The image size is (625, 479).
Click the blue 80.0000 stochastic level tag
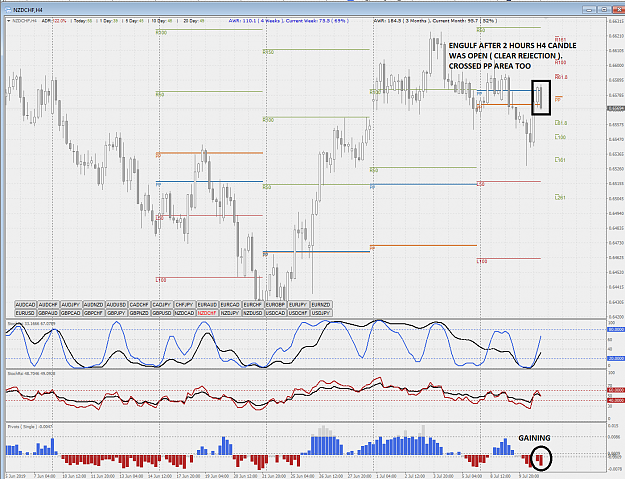[616, 330]
